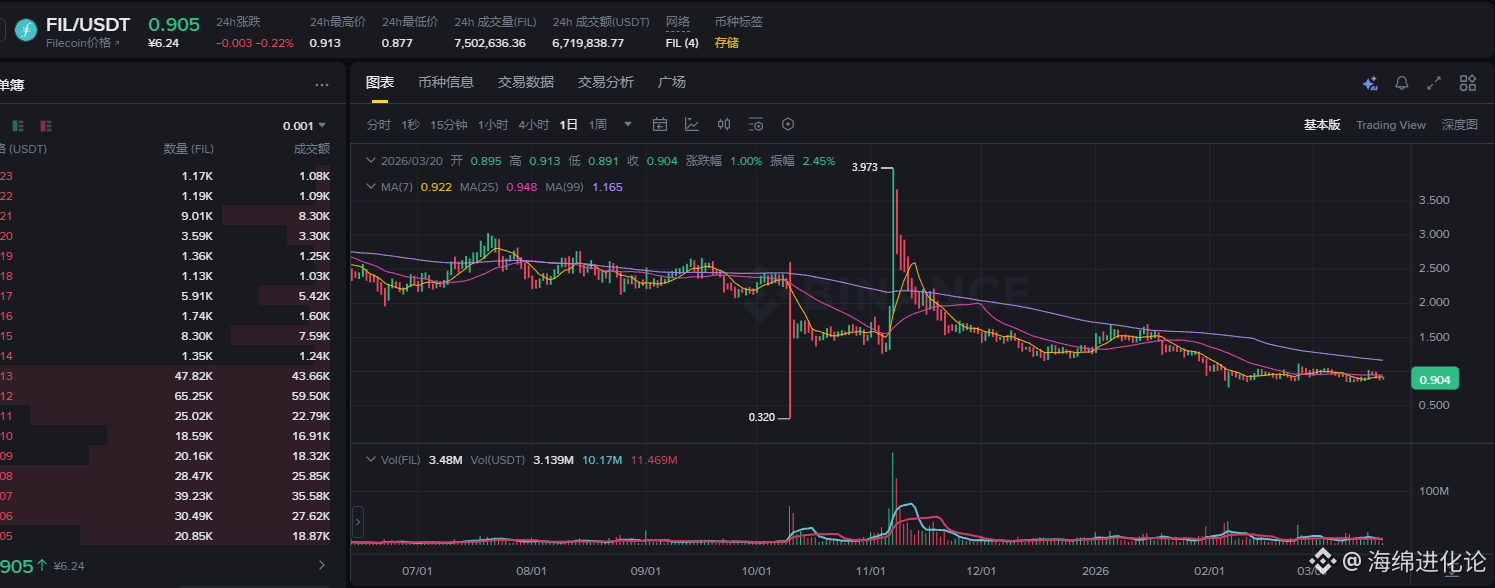Expand more time intervals dropdown arrow
The image size is (1495, 588).
point(628,125)
